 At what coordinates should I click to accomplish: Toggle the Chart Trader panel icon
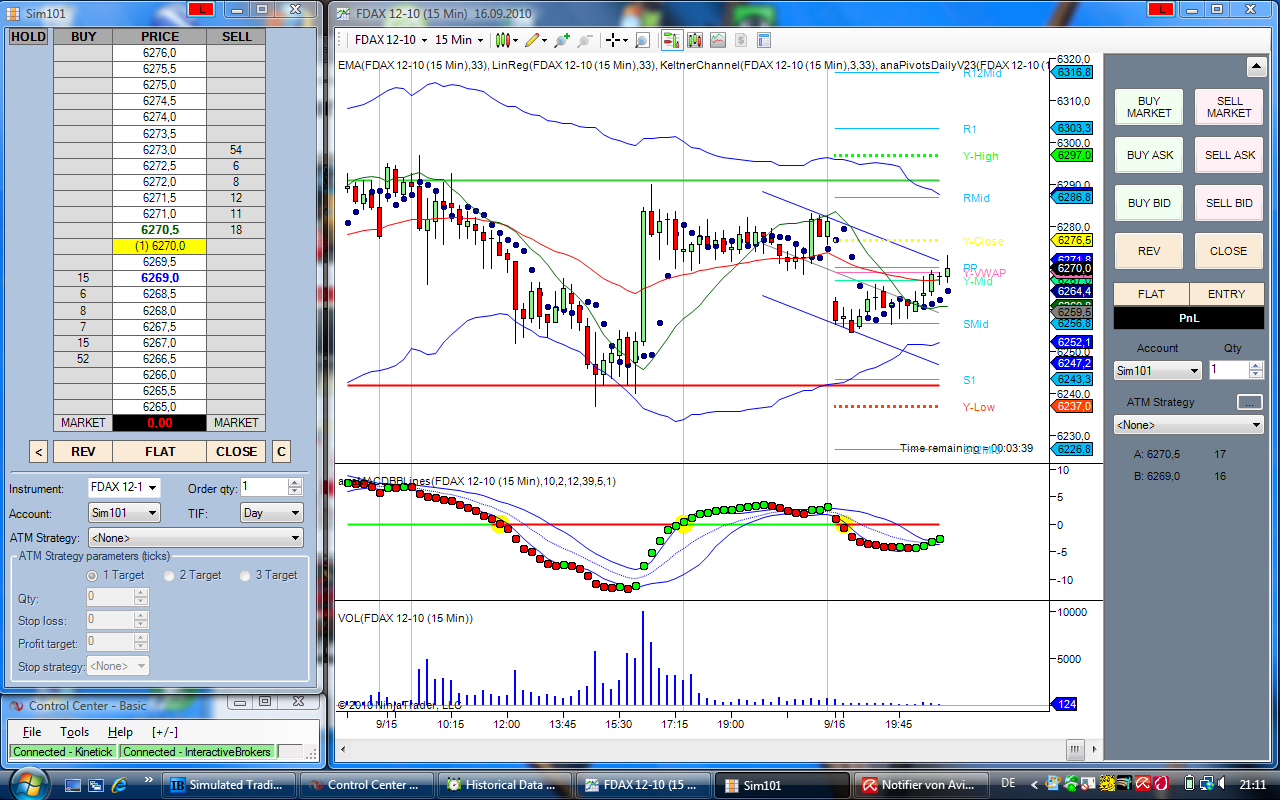[671, 40]
